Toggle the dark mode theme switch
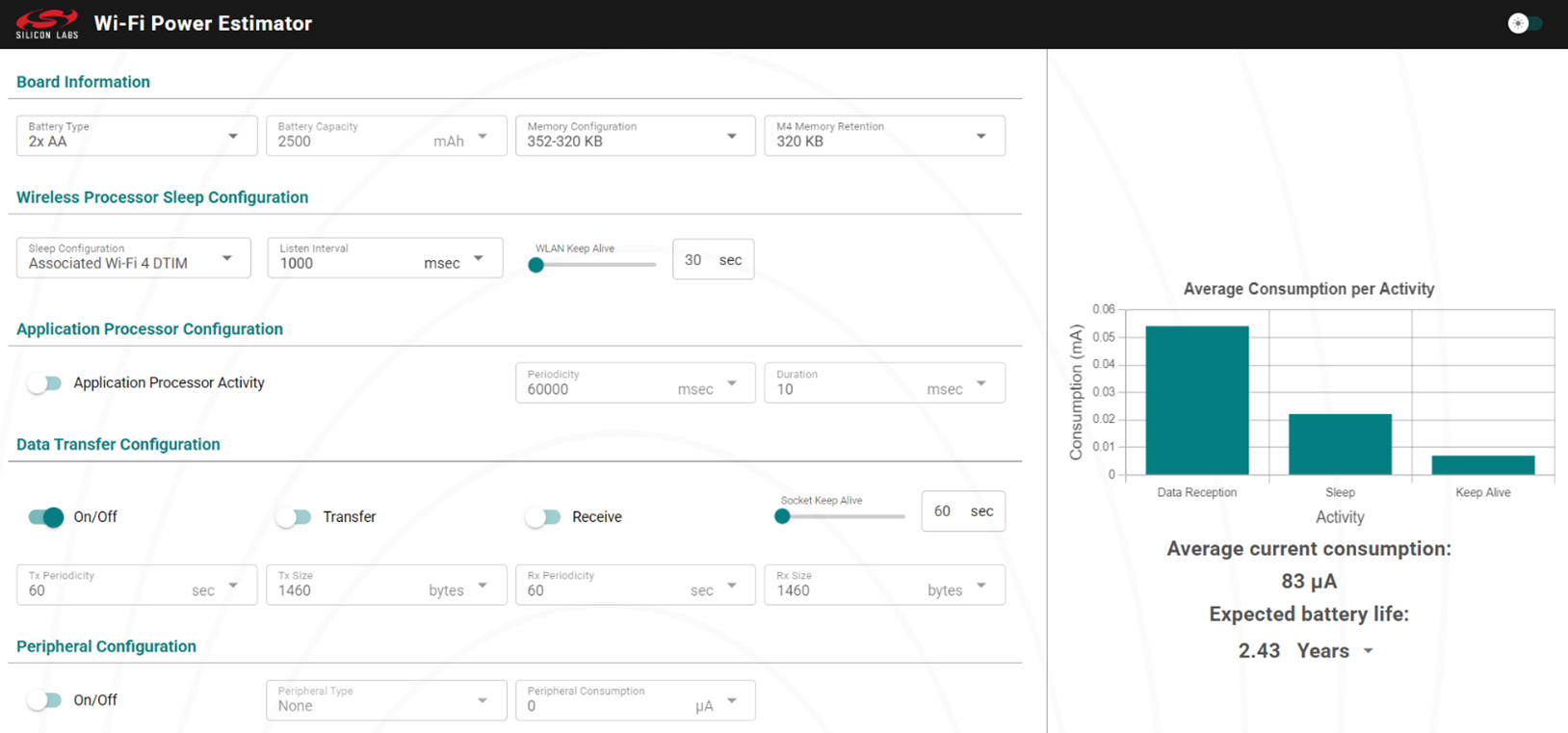1568x733 pixels. (x=1524, y=24)
